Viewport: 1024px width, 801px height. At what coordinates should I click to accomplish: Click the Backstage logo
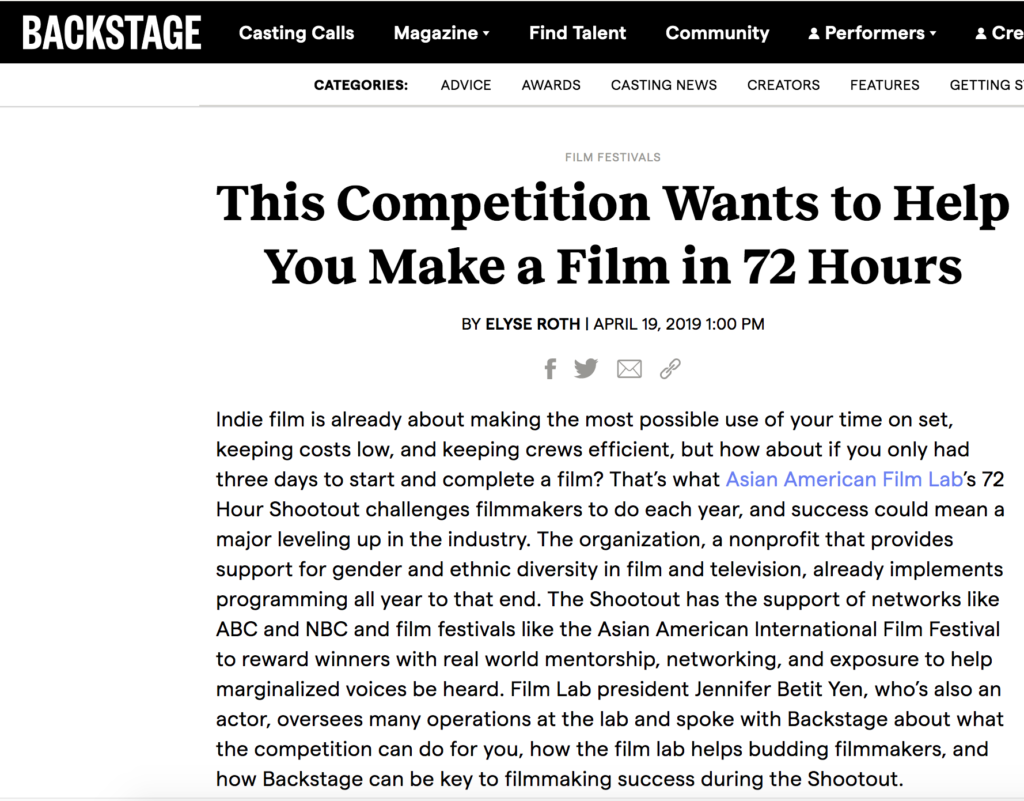tap(112, 33)
